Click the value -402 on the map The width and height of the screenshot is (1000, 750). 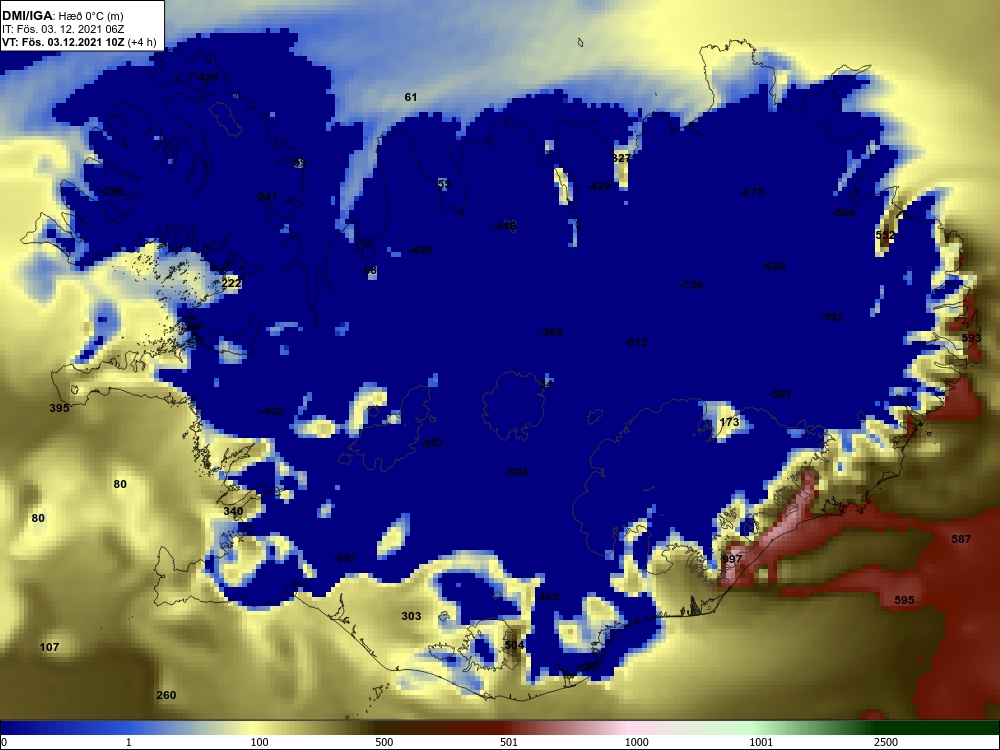coord(272,411)
